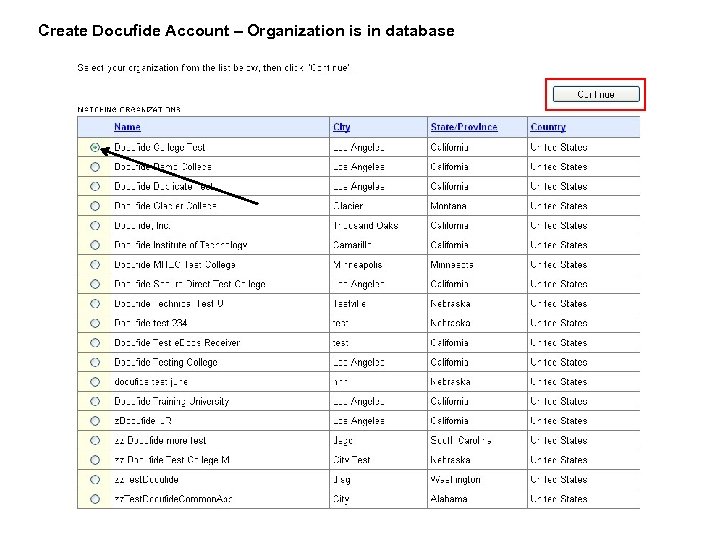
Task: Select zz Docufide more test radio button
Action: pyautogui.click(x=95, y=440)
